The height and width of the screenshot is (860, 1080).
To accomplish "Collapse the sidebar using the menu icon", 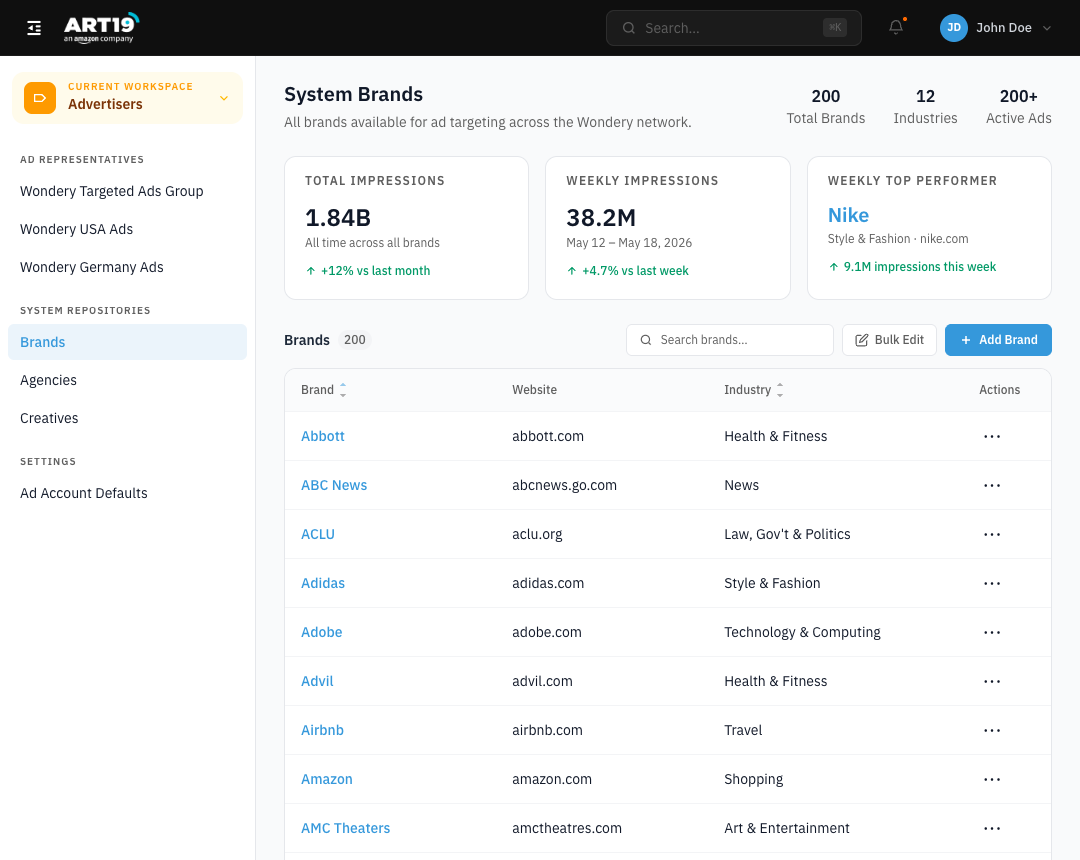I will point(34,28).
